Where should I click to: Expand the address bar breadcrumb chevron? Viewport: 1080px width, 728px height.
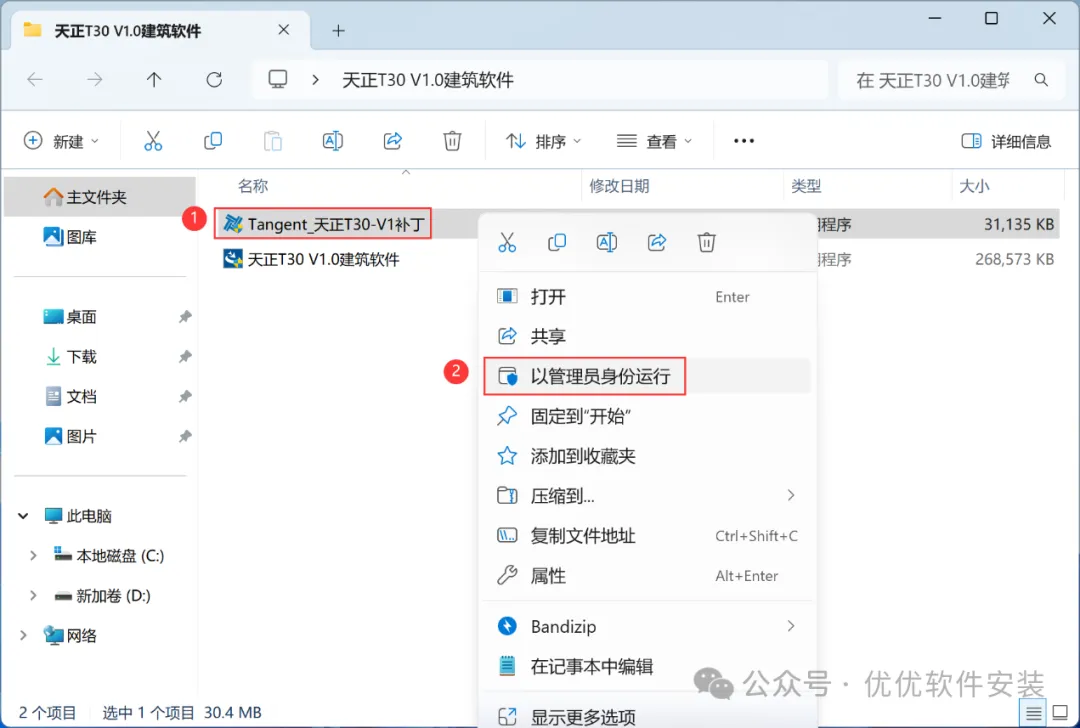pos(315,80)
